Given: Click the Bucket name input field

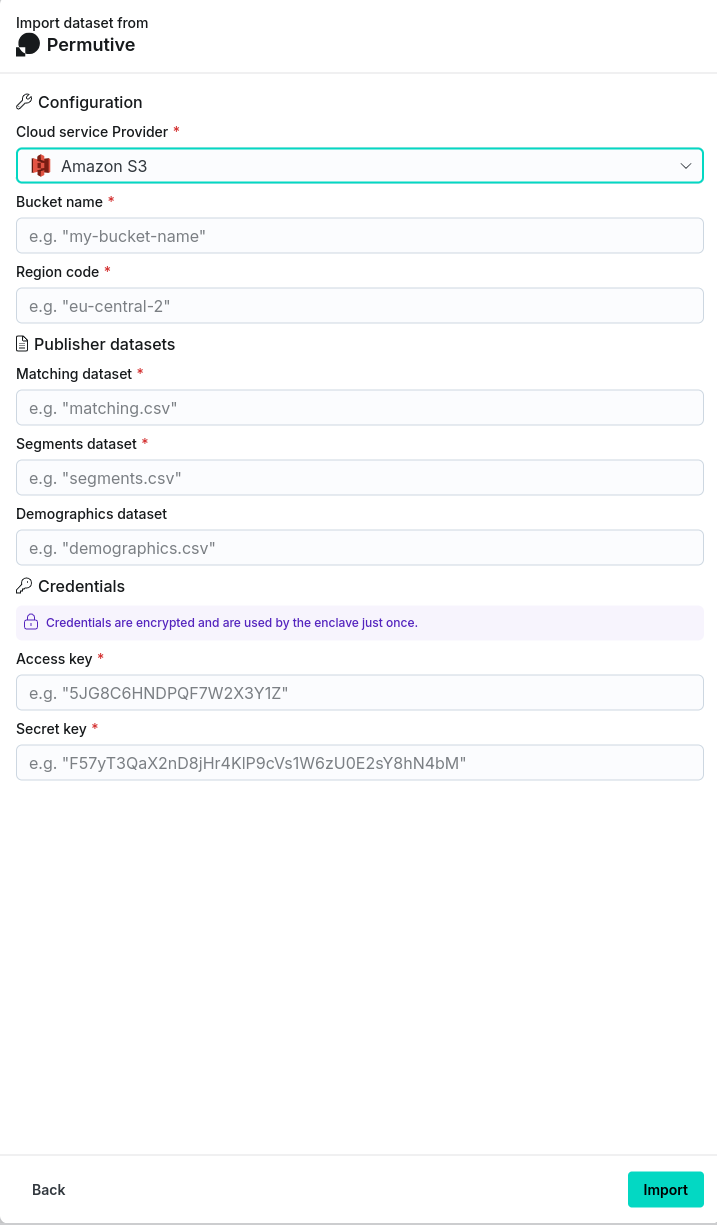Looking at the screenshot, I should click(360, 236).
